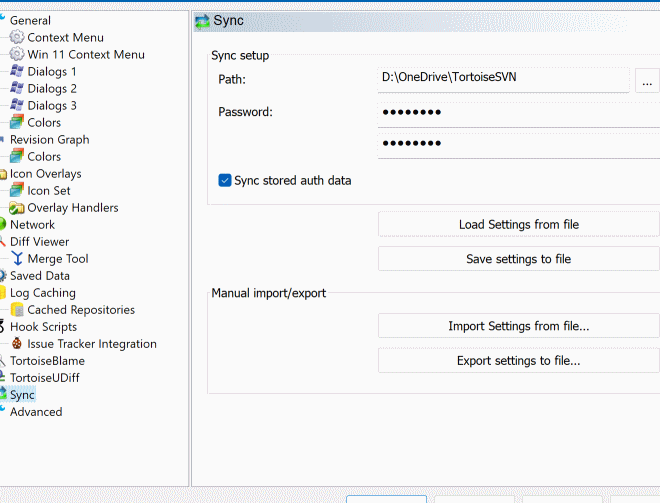Image resolution: width=660 pixels, height=503 pixels.
Task: Browse for sync path using ellipsis button
Action: coord(647,80)
